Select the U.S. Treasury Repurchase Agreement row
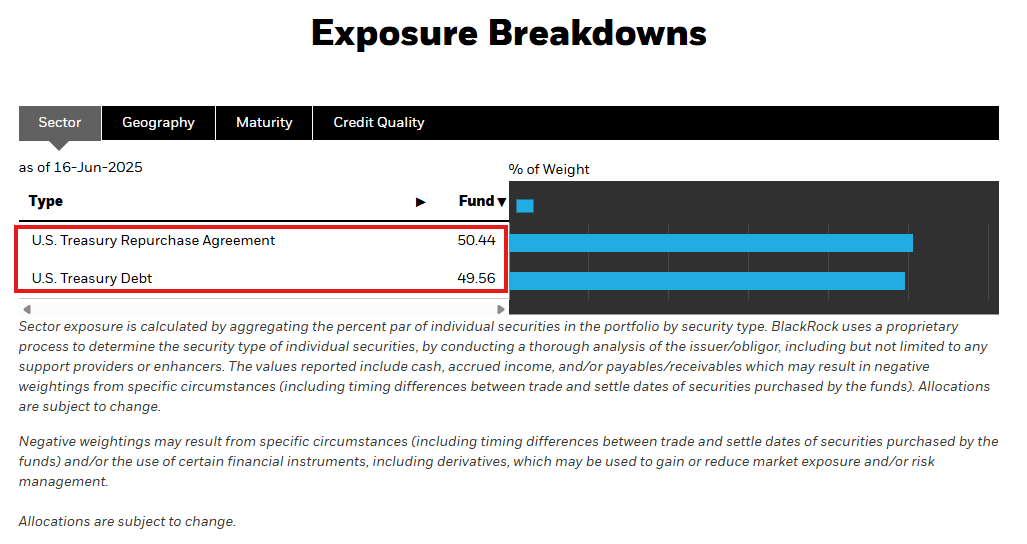 pos(263,240)
